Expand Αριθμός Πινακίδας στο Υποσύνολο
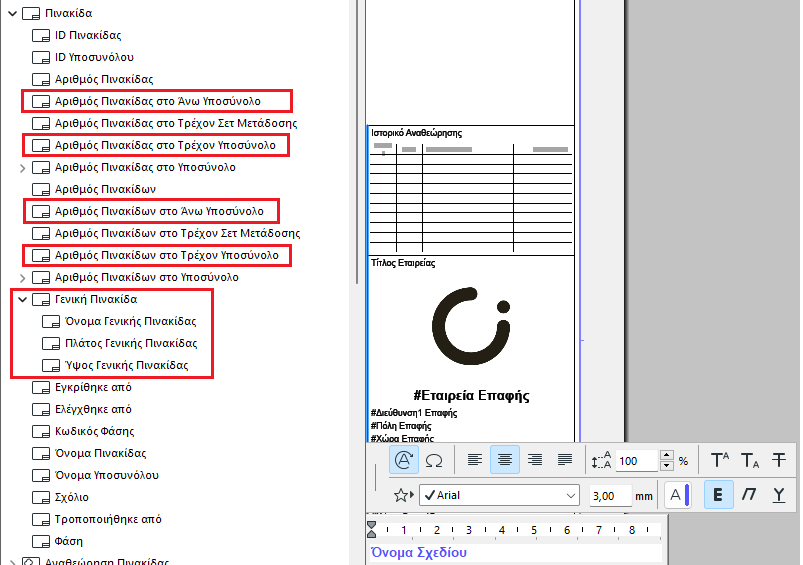 [x=23, y=168]
